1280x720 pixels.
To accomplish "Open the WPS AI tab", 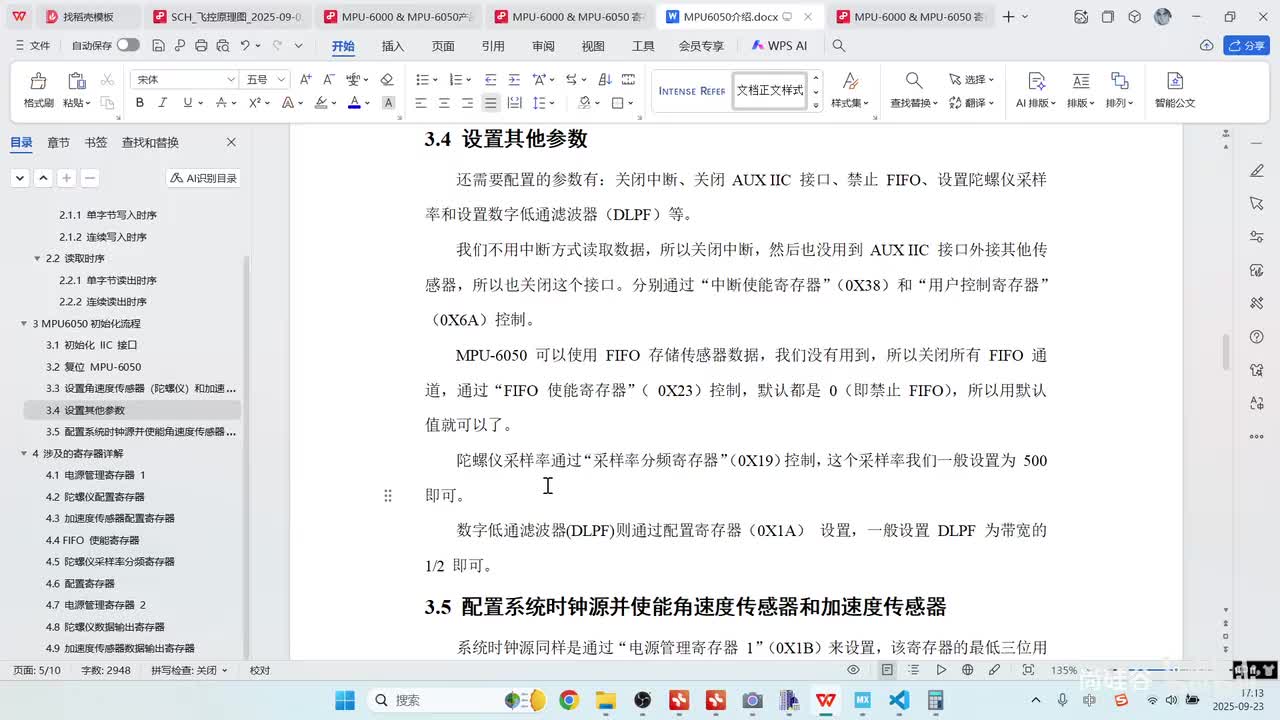I will pyautogui.click(x=779, y=46).
